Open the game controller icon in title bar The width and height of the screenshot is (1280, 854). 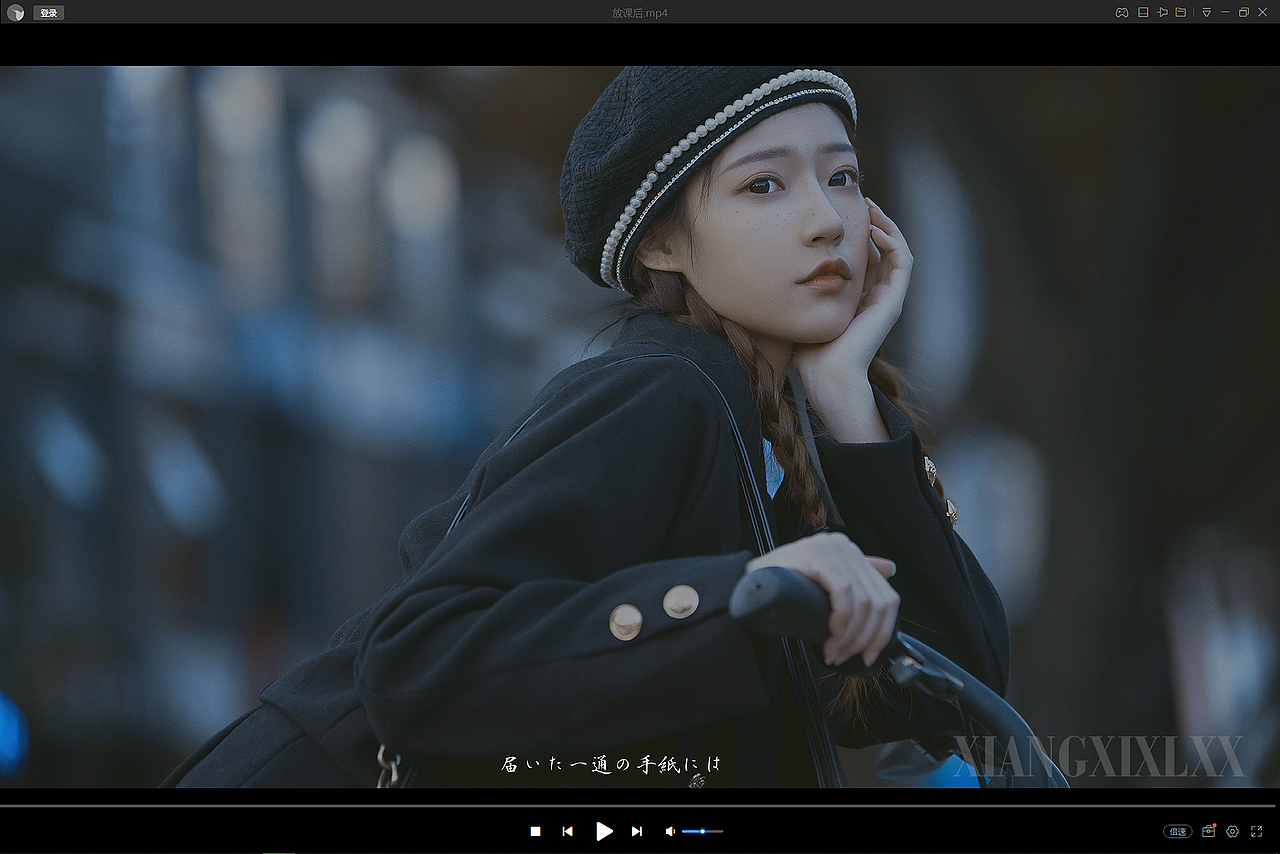click(x=1122, y=12)
